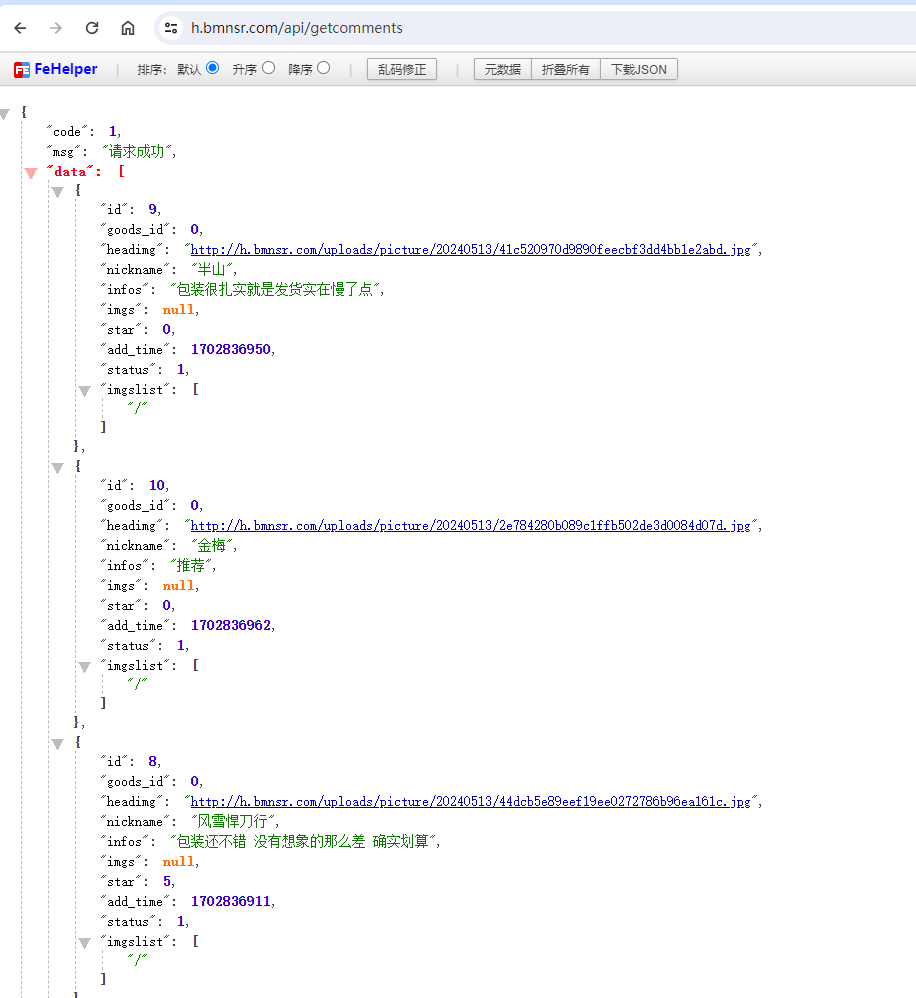916x998 pixels.
Task: Collapse the root JSON object
Action: point(5,115)
